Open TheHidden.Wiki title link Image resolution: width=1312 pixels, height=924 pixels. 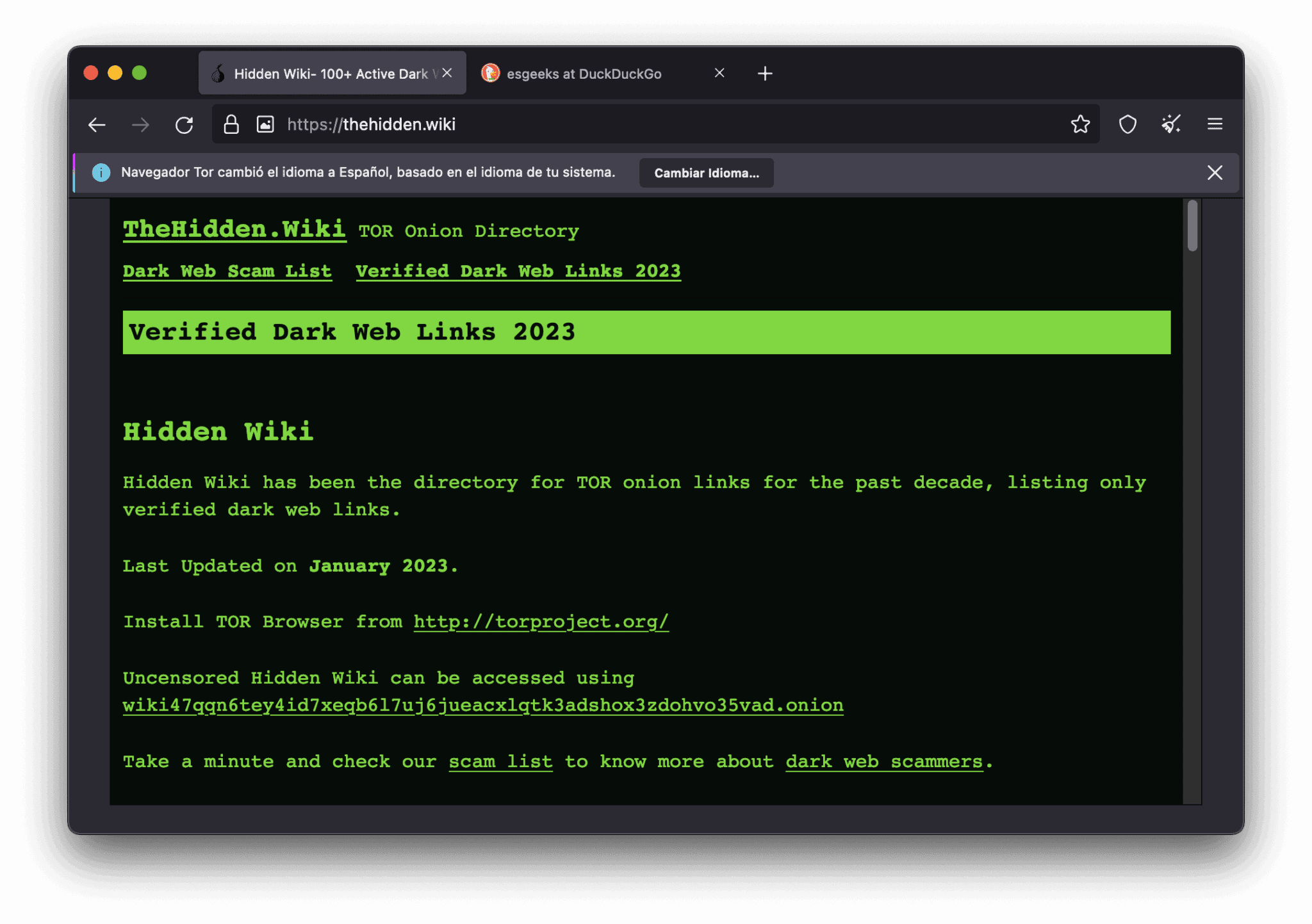coord(234,229)
